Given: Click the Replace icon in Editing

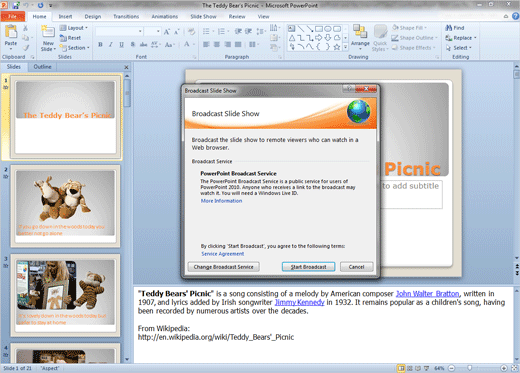Looking at the screenshot, I should [x=449, y=38].
